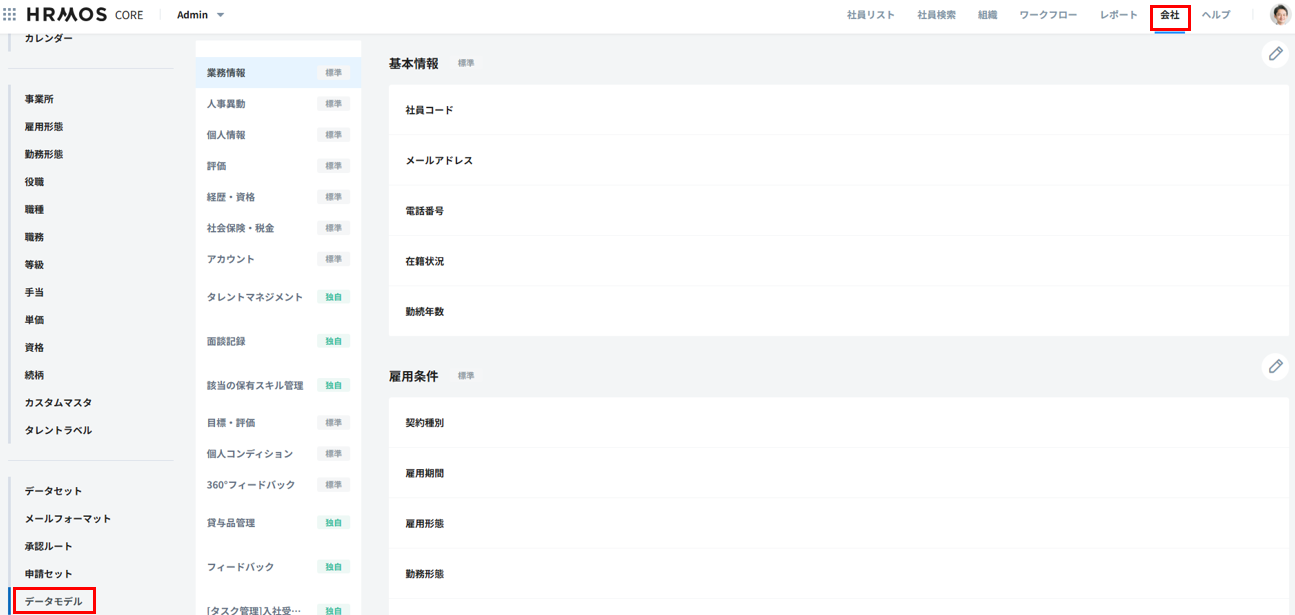This screenshot has width=1295, height=615.
Task: Expand the Admin role dropdown
Action: click(201, 15)
